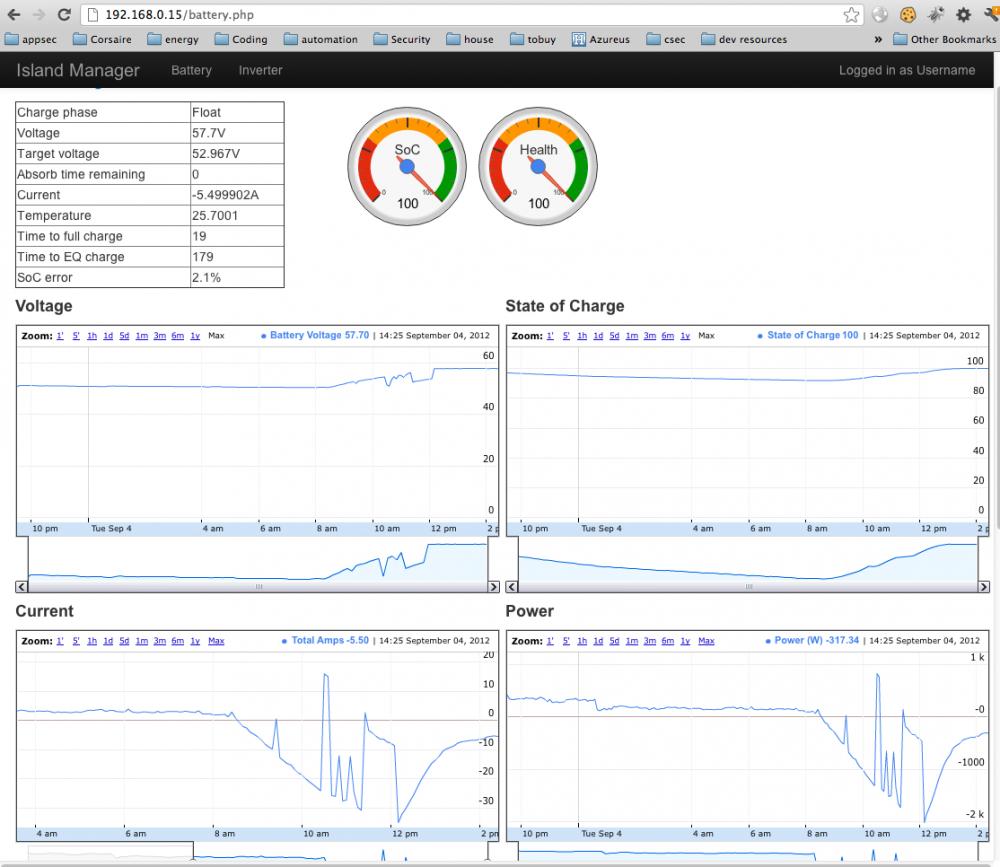The image size is (1000, 867).
Task: Reload the battery.php page
Action: pyautogui.click(x=64, y=14)
